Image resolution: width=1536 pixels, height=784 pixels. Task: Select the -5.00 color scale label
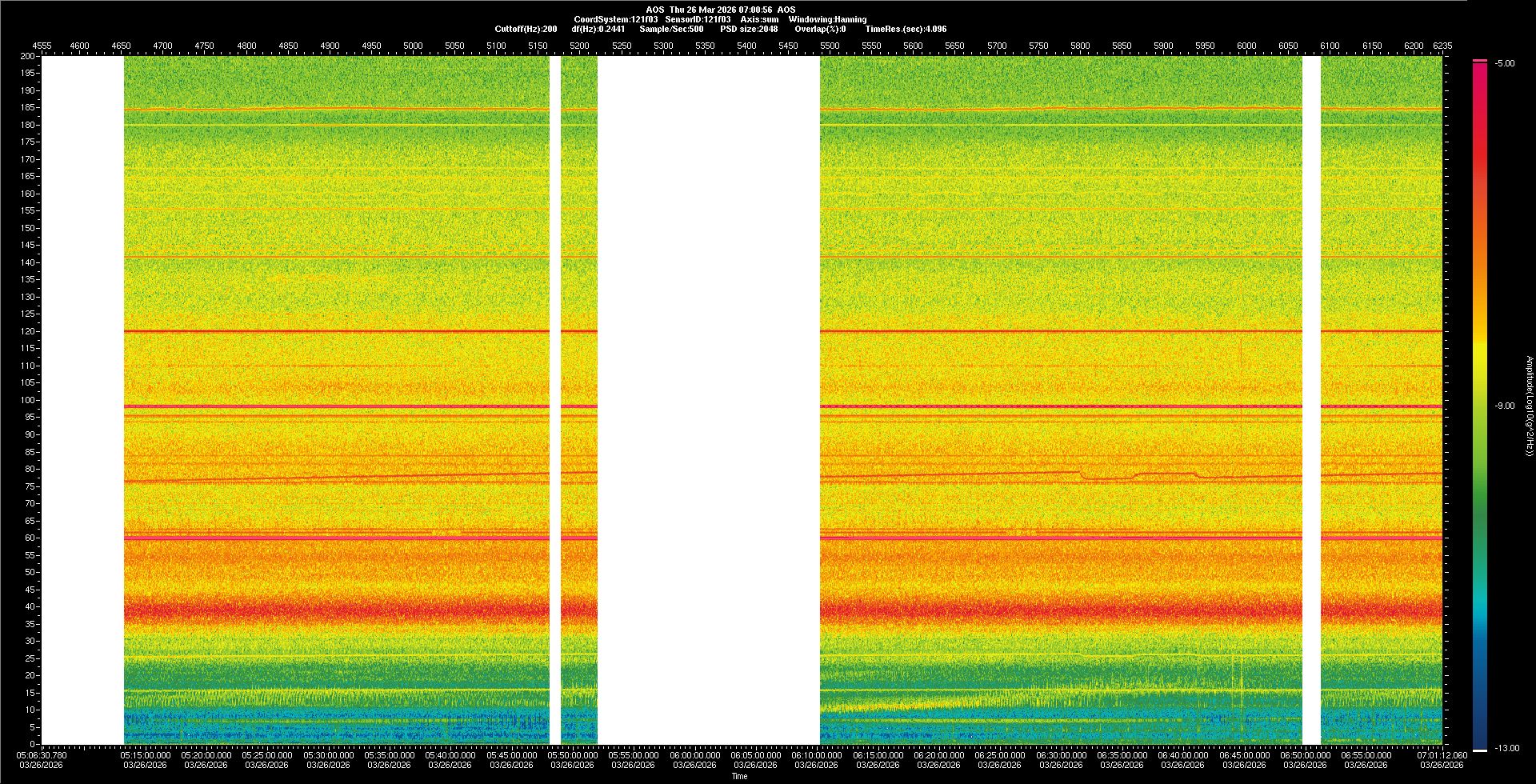click(x=1505, y=63)
